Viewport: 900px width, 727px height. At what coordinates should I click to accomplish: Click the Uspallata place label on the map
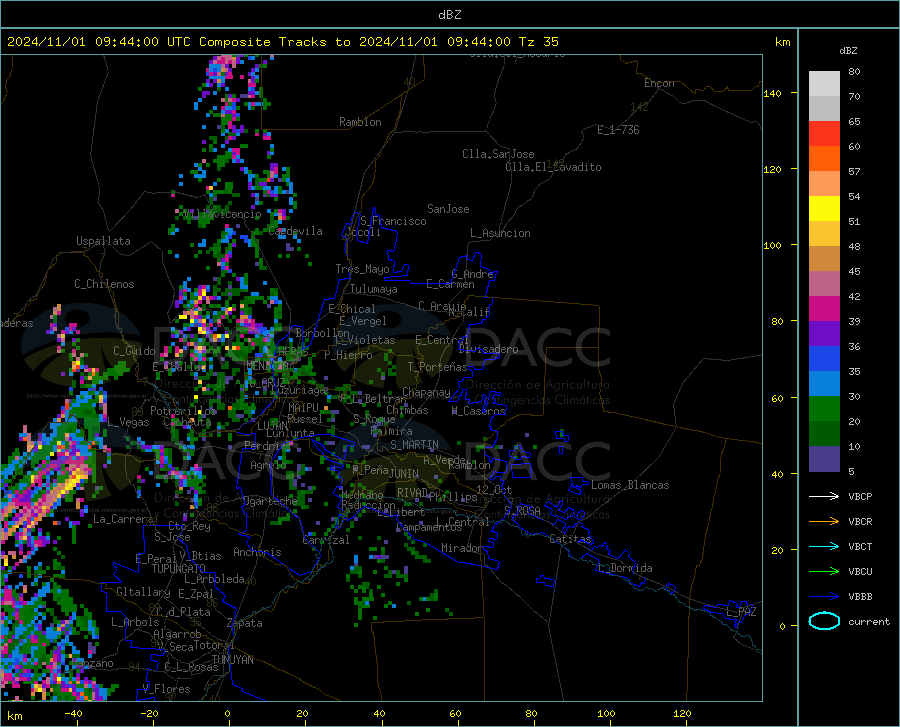tap(103, 241)
